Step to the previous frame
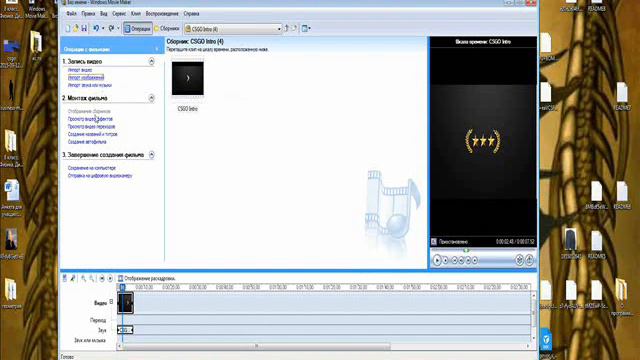This screenshot has width=640, height=360. coord(461,260)
